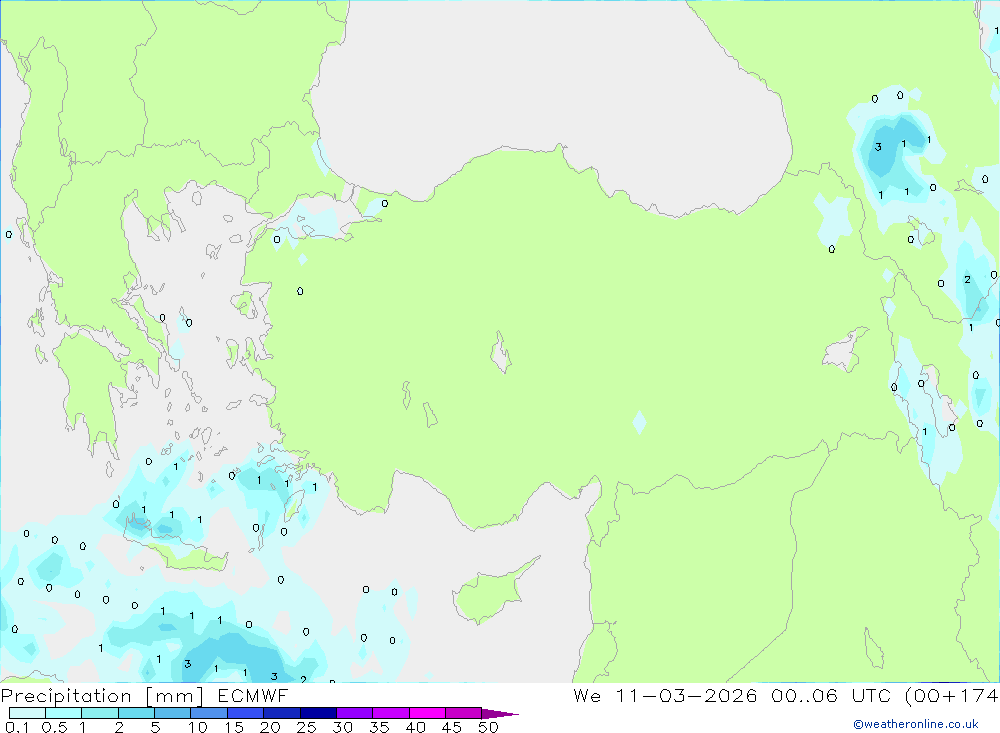Click the '25' legend scale label
This screenshot has width=1000, height=733.
pyautogui.click(x=307, y=727)
